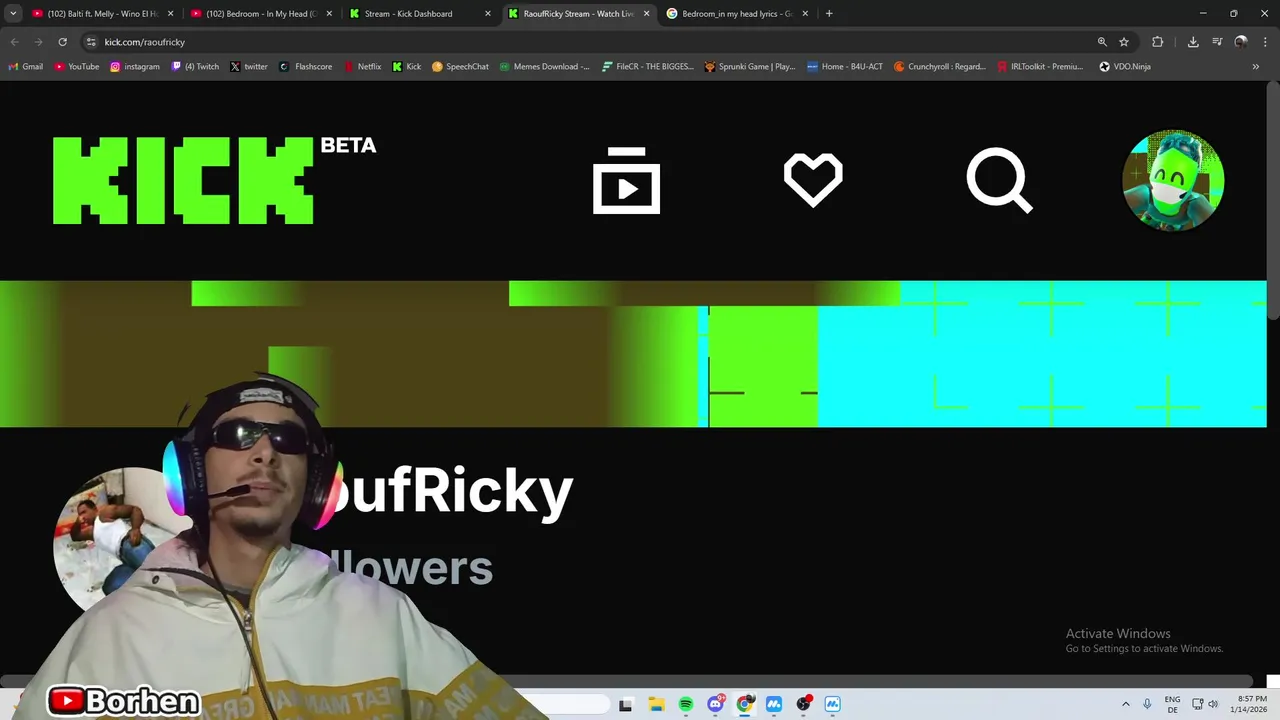Open Task View on the taskbar
1280x720 pixels.
[x=626, y=704]
